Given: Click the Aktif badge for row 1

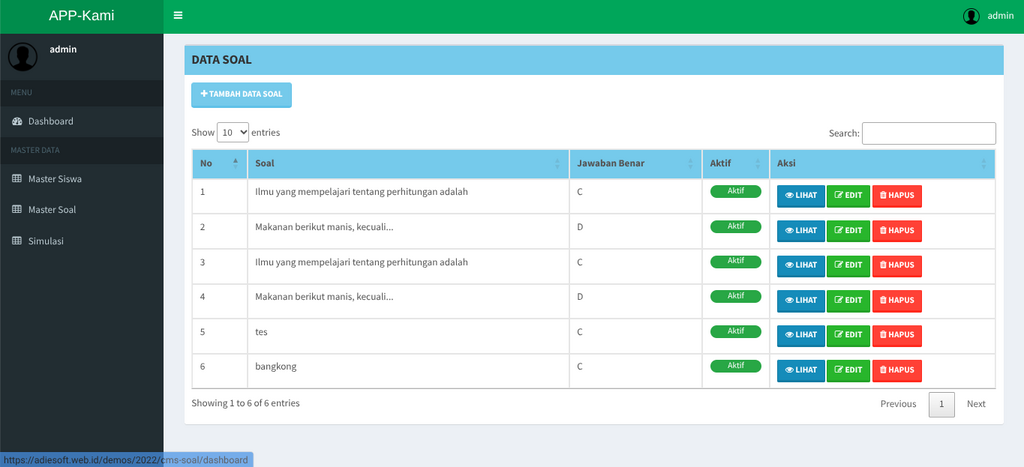Looking at the screenshot, I should pos(735,191).
